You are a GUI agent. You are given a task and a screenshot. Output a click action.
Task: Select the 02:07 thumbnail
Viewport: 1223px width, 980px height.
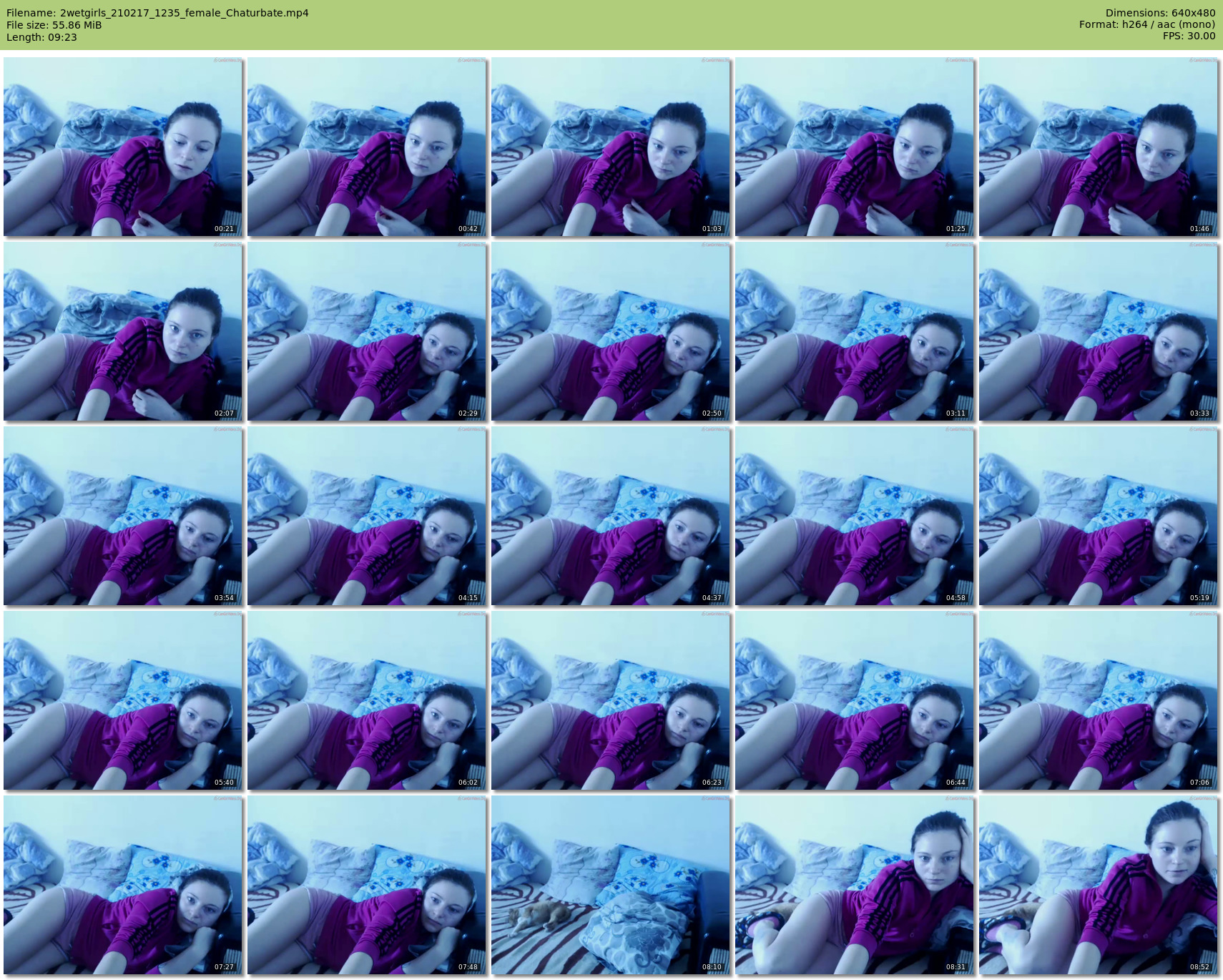pyautogui.click(x=123, y=331)
